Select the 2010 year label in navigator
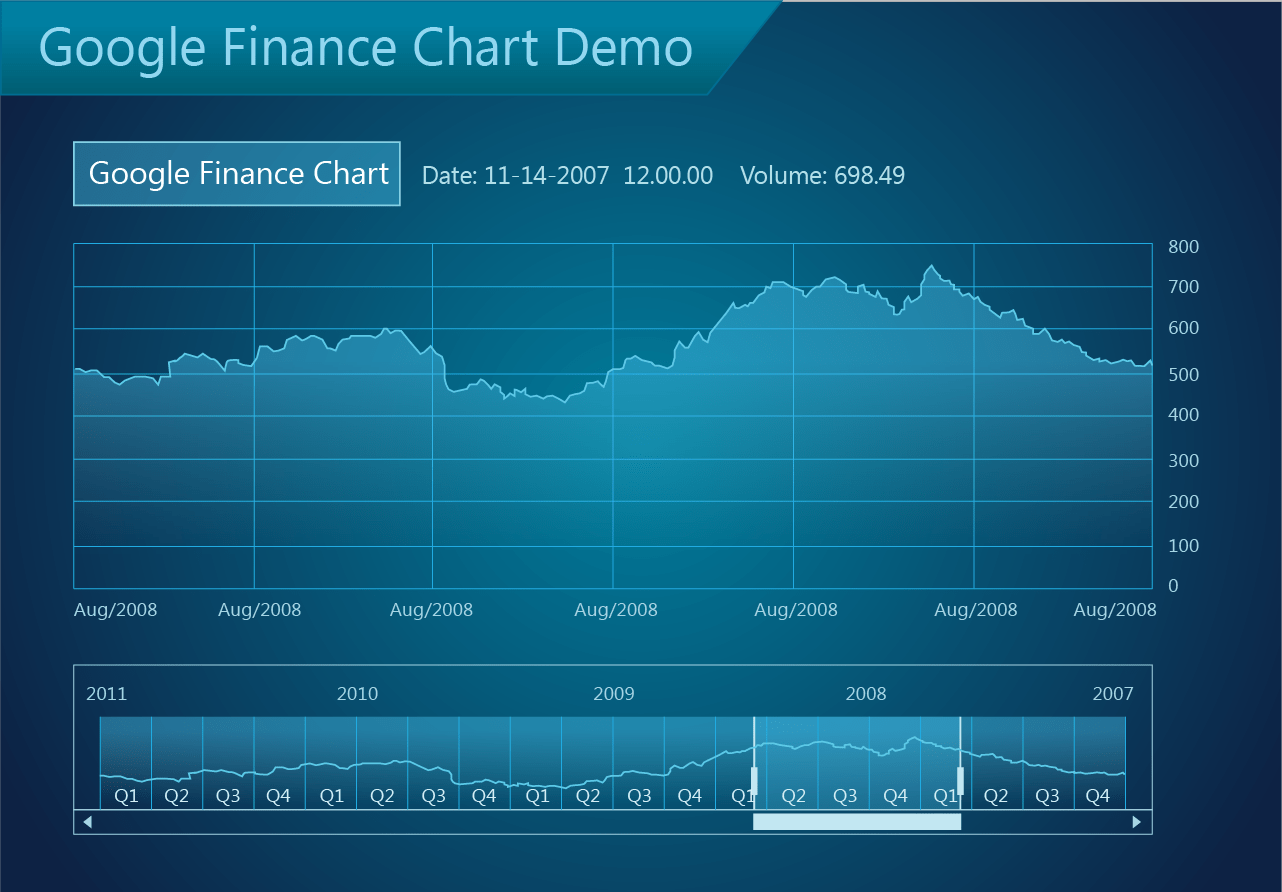The height and width of the screenshot is (892, 1282). click(357, 694)
